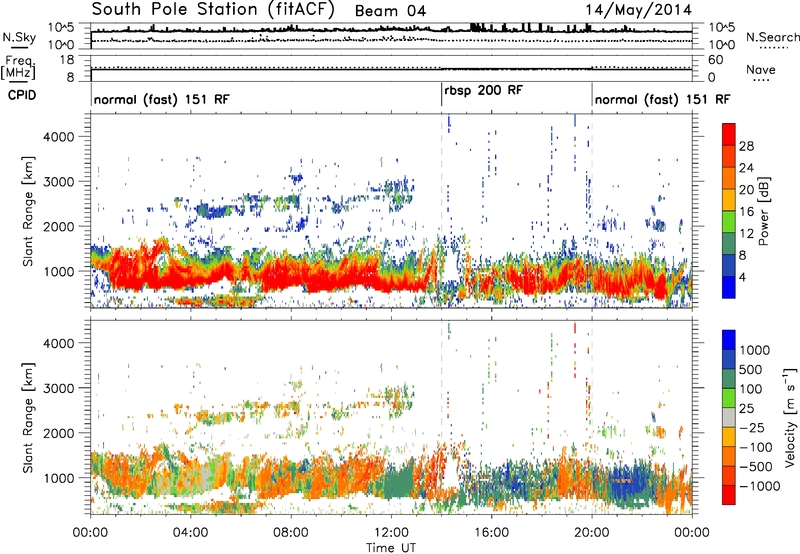Click the 'Slant Range [km]' label of power panel
Viewport: 800px width, 554px height.
[28, 211]
